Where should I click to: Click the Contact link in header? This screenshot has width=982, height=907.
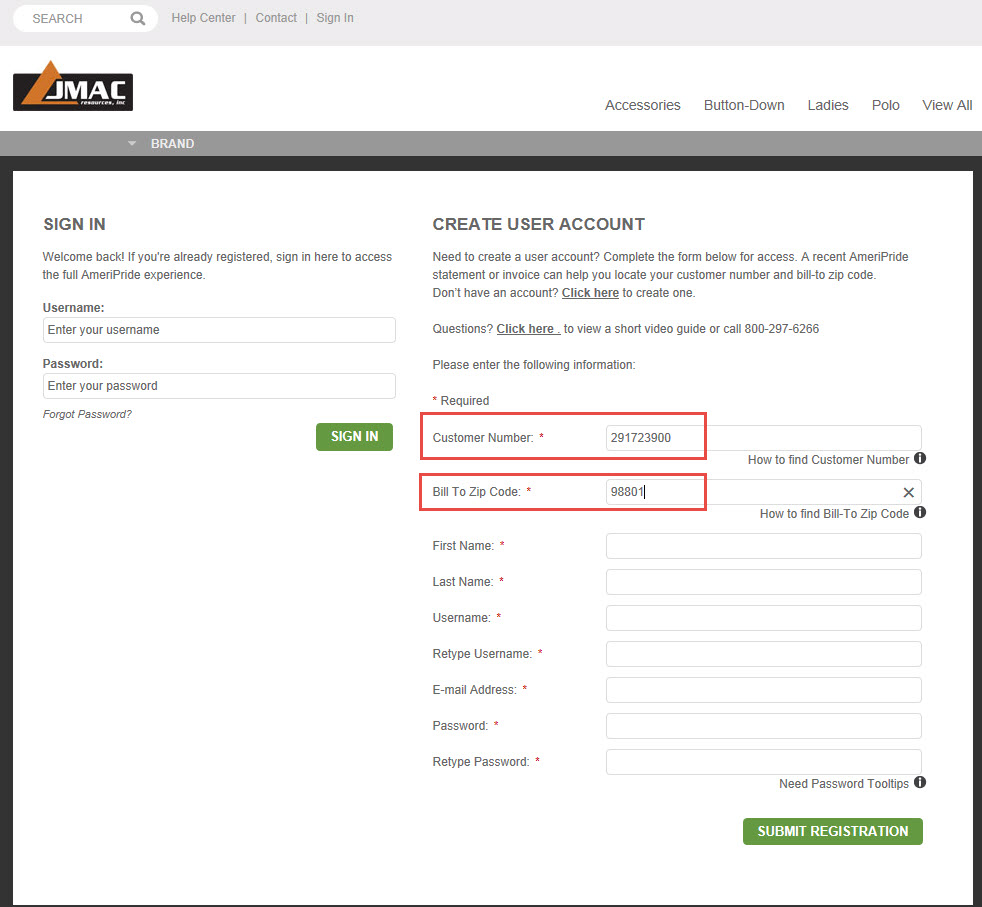276,18
